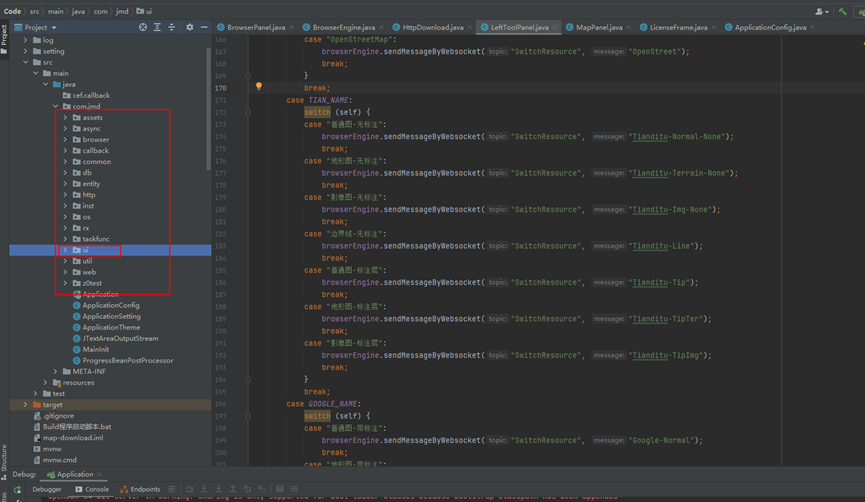Click the .gitignore file icon

pos(37,415)
